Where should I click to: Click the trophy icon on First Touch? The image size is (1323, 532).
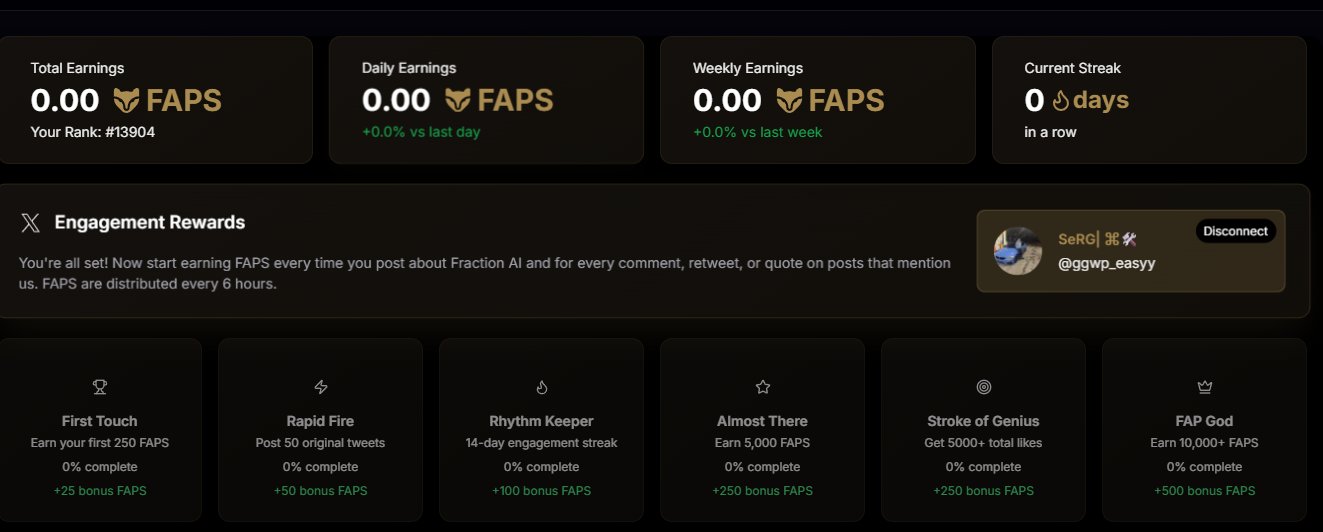tap(99, 386)
